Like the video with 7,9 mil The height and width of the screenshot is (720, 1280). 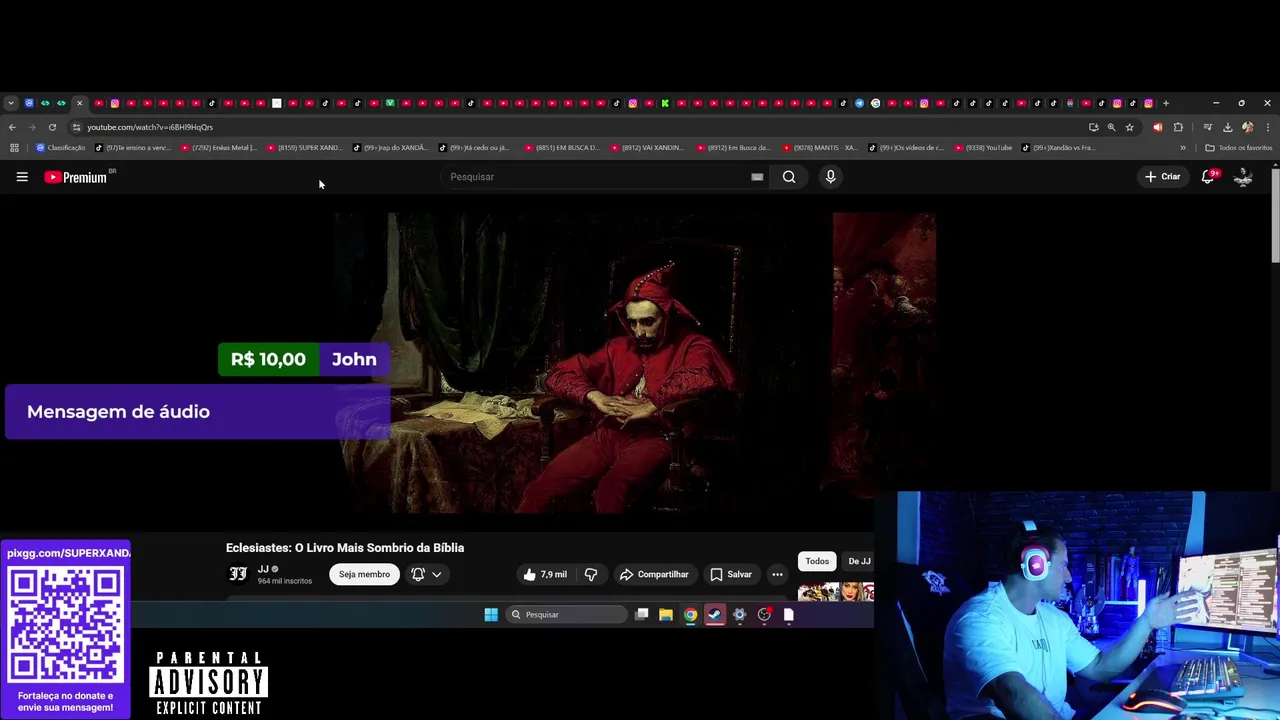point(544,574)
